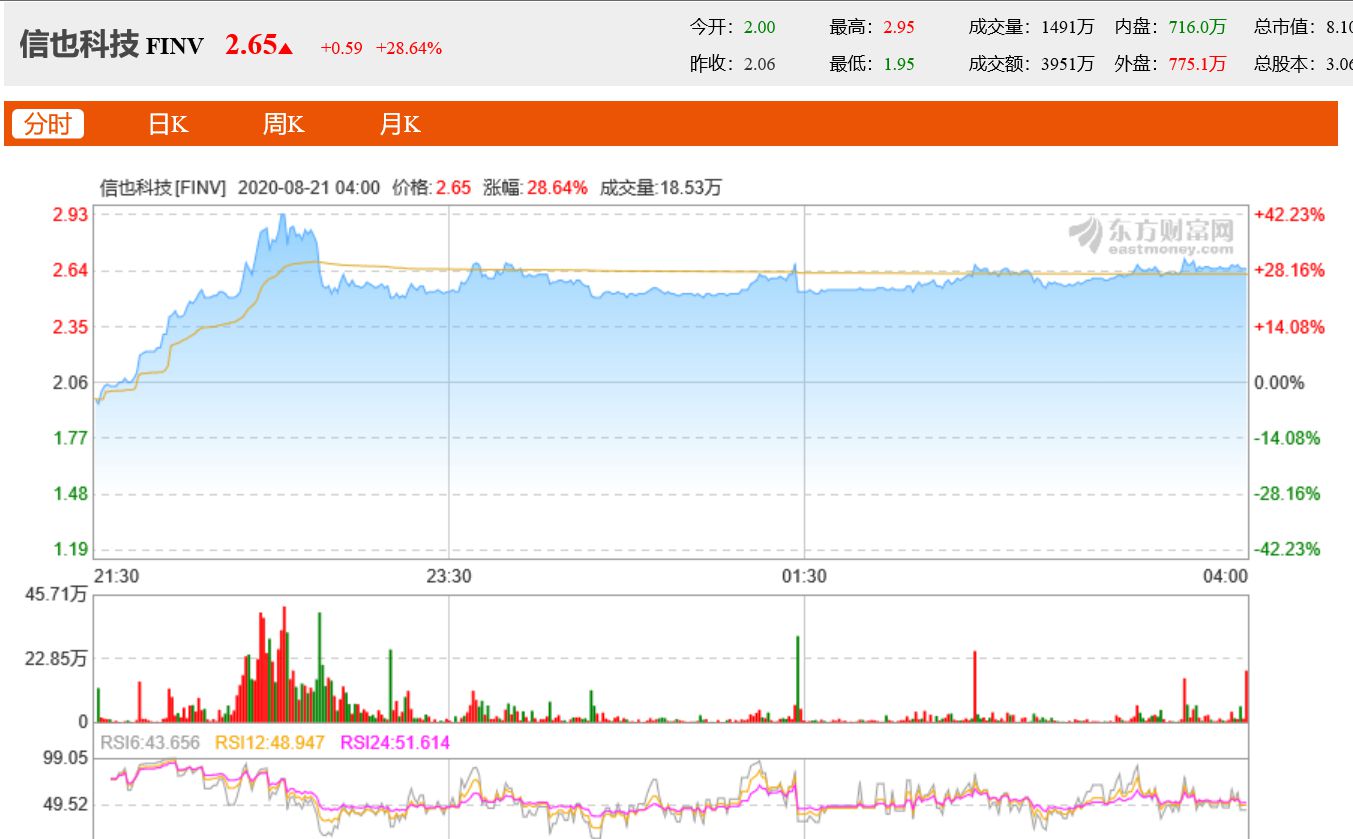Click the 涨幅 28.64% label above chart
Screen dimensions: 1353x839
click(x=535, y=187)
